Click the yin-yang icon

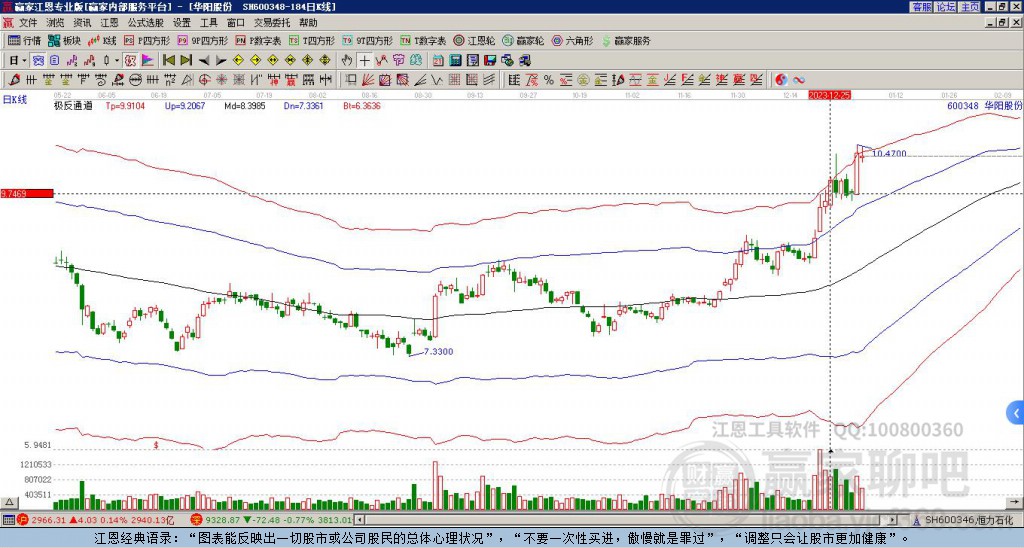pyautogui.click(x=781, y=80)
